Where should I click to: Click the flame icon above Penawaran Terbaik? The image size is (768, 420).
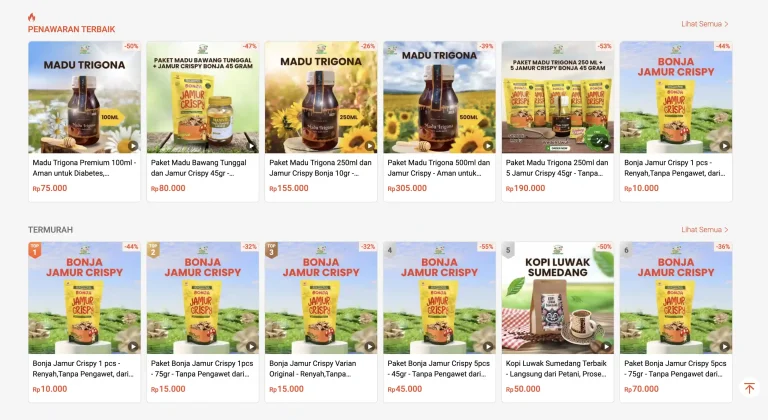coord(32,17)
